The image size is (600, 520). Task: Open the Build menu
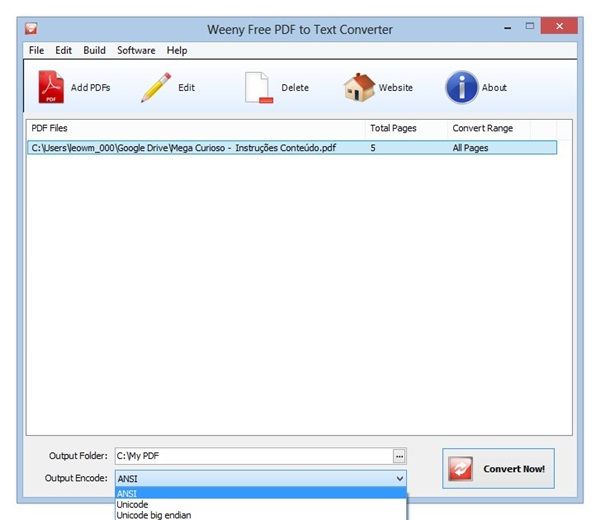[x=94, y=50]
